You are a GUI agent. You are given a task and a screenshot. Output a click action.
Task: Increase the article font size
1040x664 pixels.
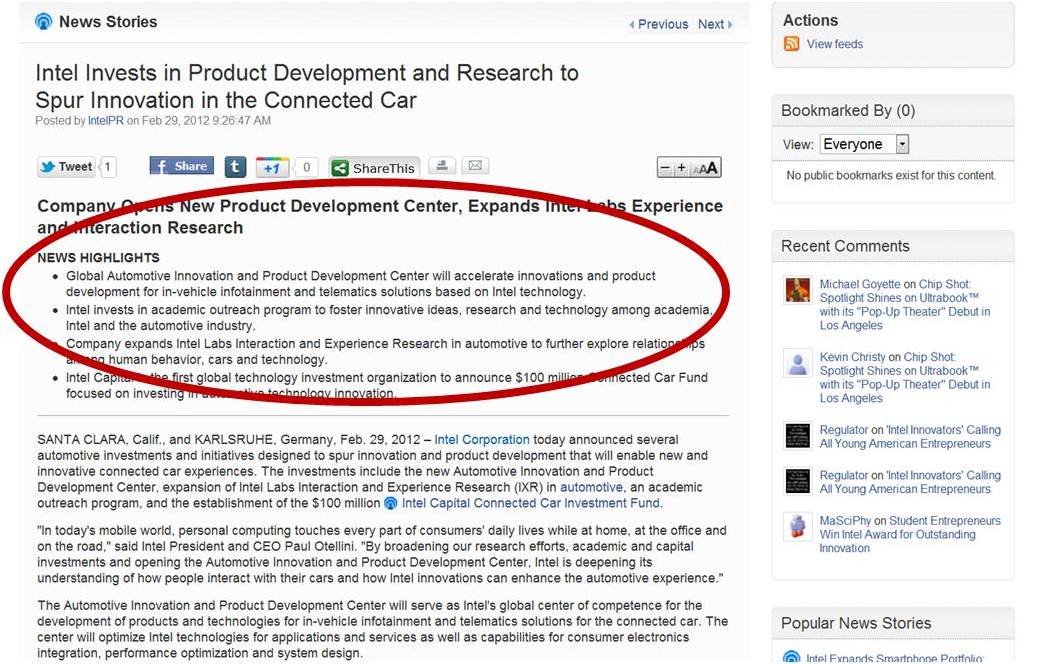click(681, 168)
